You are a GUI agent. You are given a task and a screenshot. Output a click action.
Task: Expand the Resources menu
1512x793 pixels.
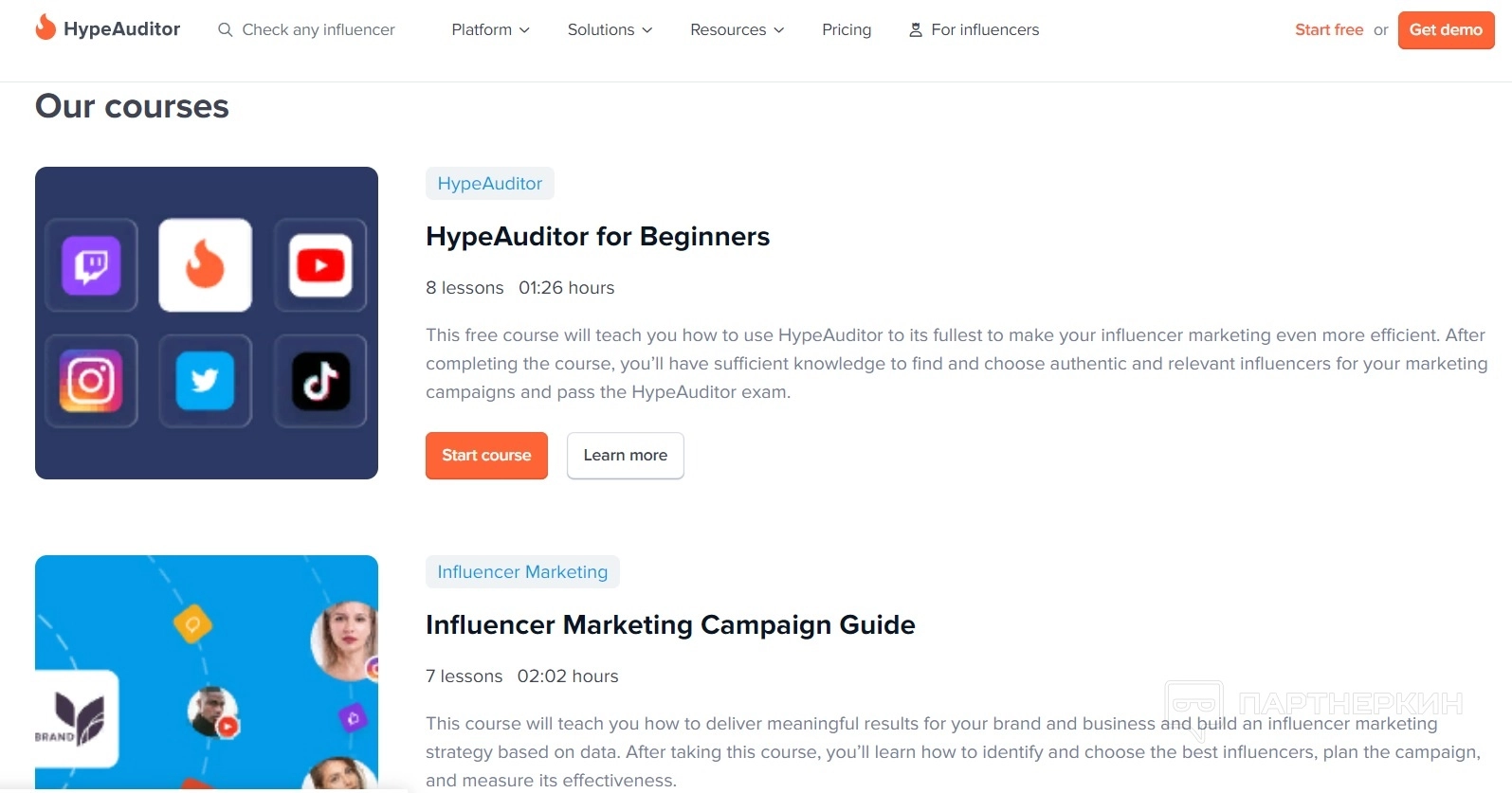[737, 30]
